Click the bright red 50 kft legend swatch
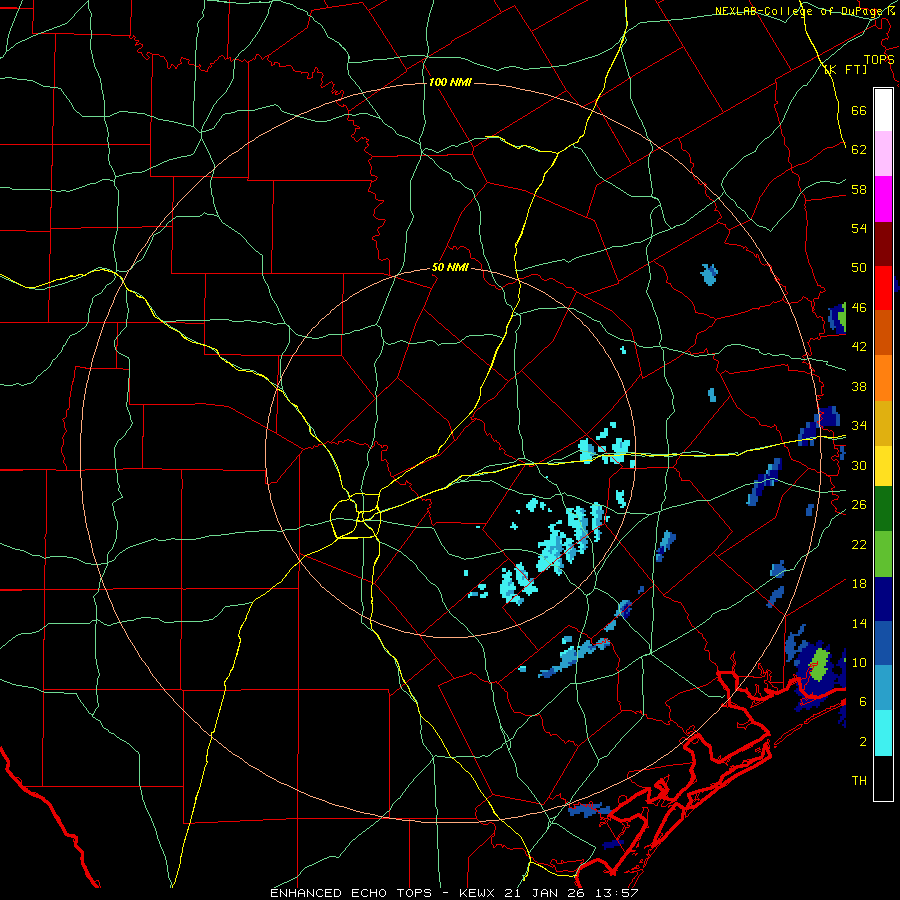The image size is (900, 900). (883, 288)
